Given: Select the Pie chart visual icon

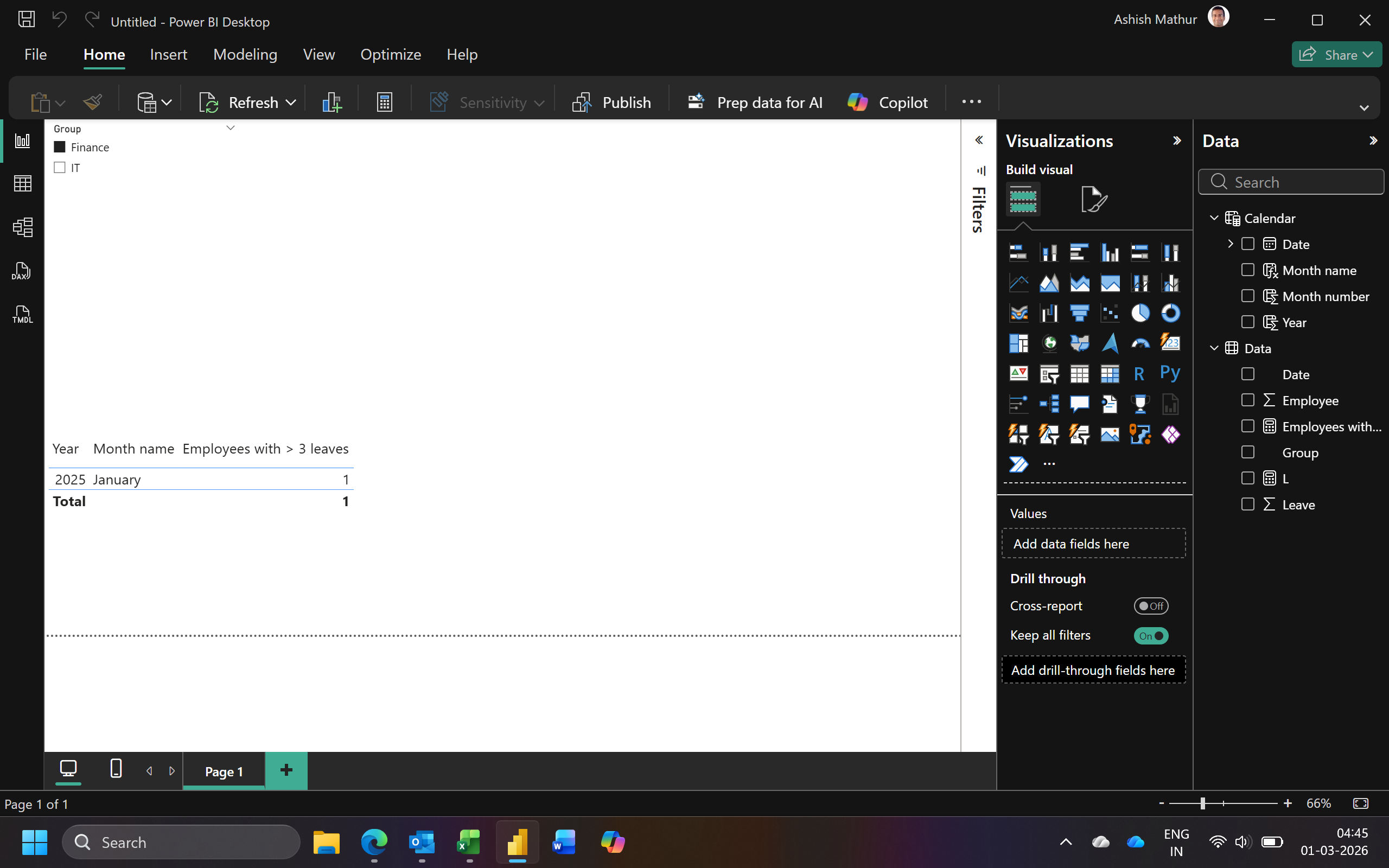Looking at the screenshot, I should [x=1140, y=313].
